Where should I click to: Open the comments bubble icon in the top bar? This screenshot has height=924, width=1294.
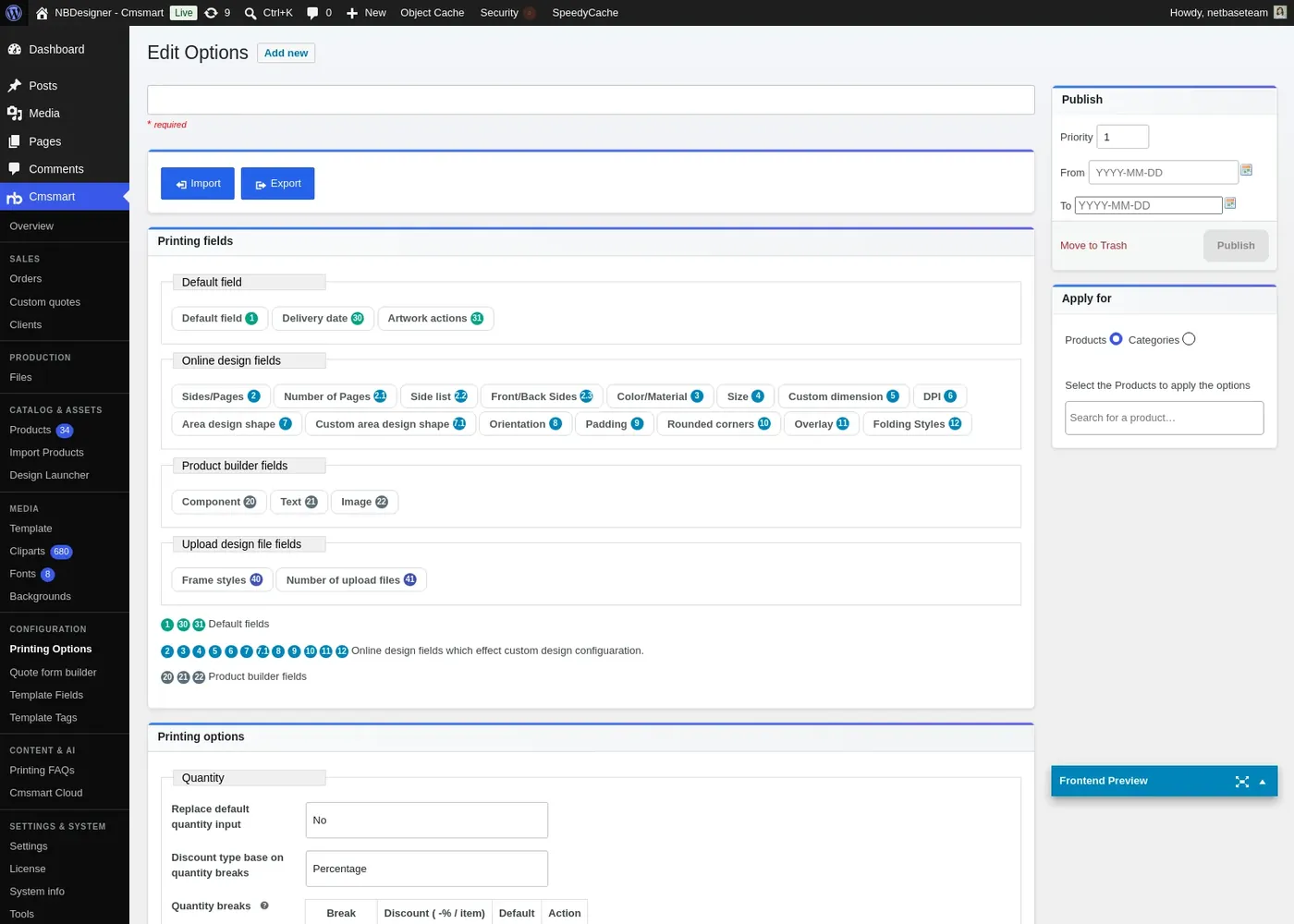(312, 13)
